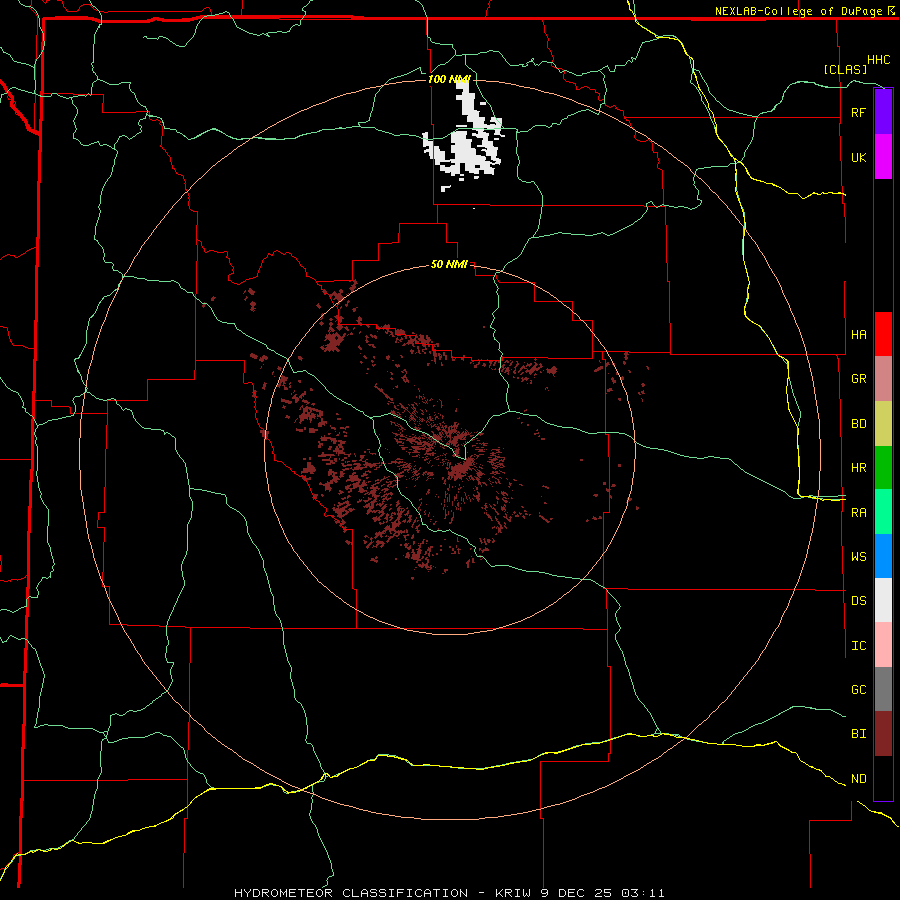Click the DS white legend swatch
900x900 pixels.
click(883, 600)
